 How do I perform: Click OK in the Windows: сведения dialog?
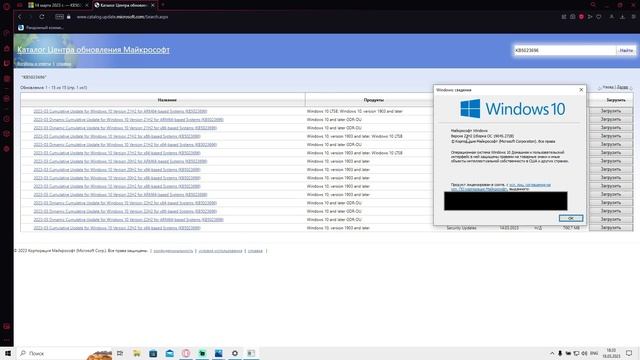point(571,218)
